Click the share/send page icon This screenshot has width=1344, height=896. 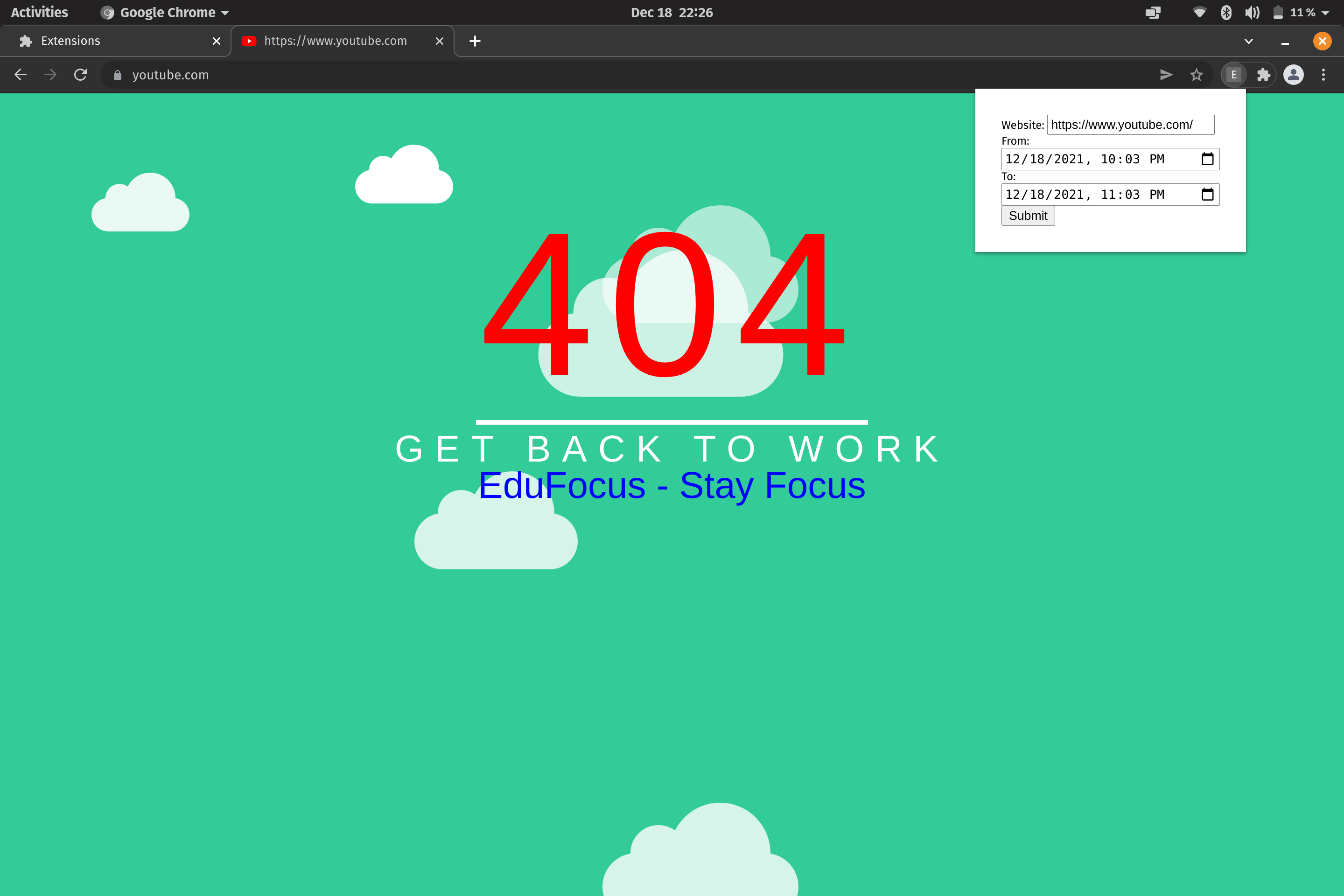(x=1166, y=75)
